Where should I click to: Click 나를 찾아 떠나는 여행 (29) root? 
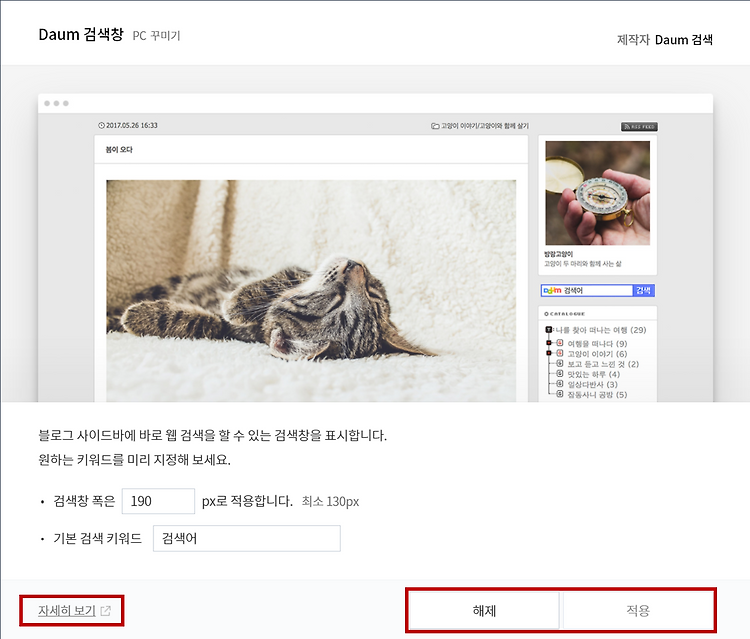click(x=600, y=330)
